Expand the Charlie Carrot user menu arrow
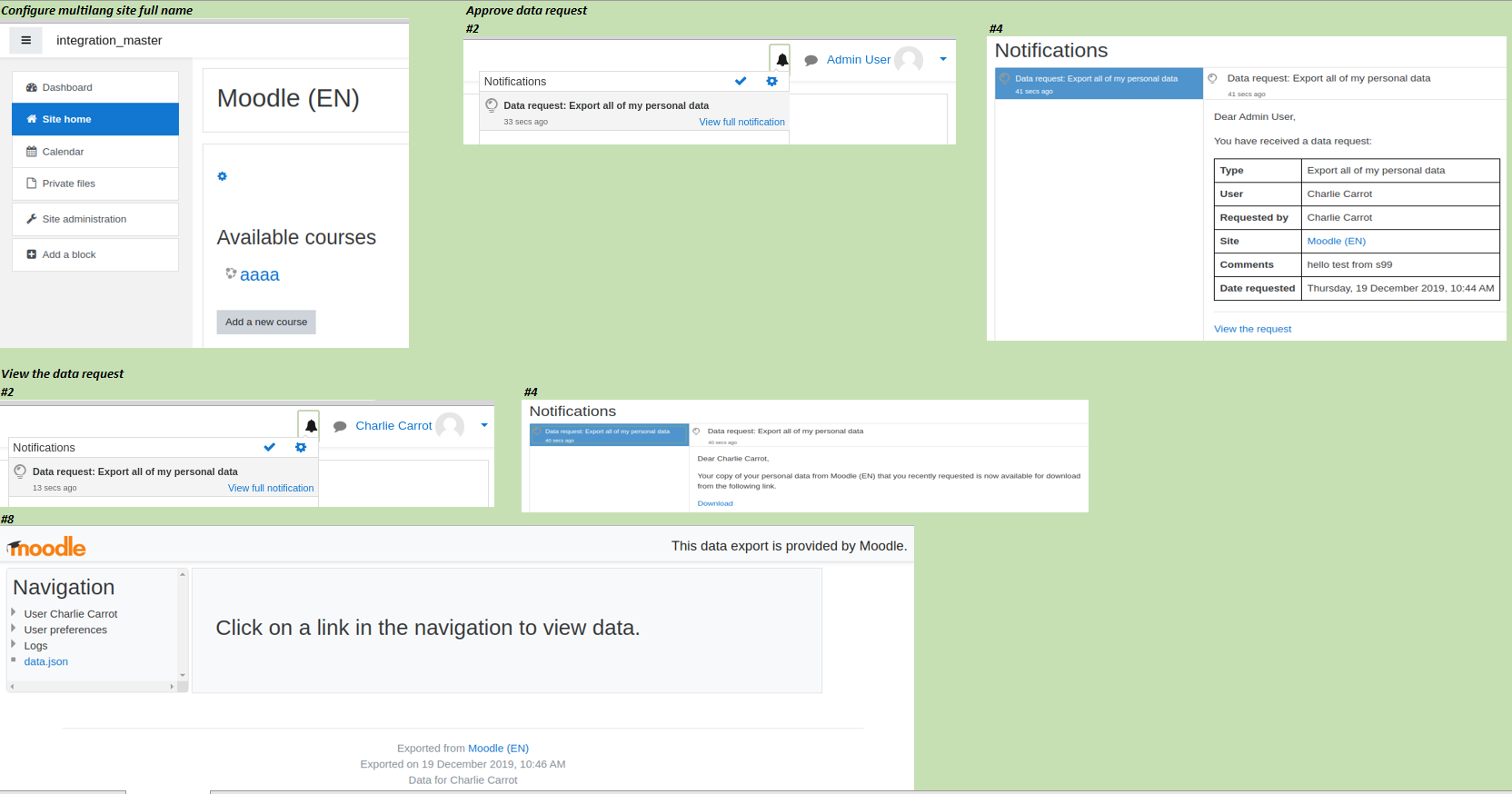 pos(484,425)
